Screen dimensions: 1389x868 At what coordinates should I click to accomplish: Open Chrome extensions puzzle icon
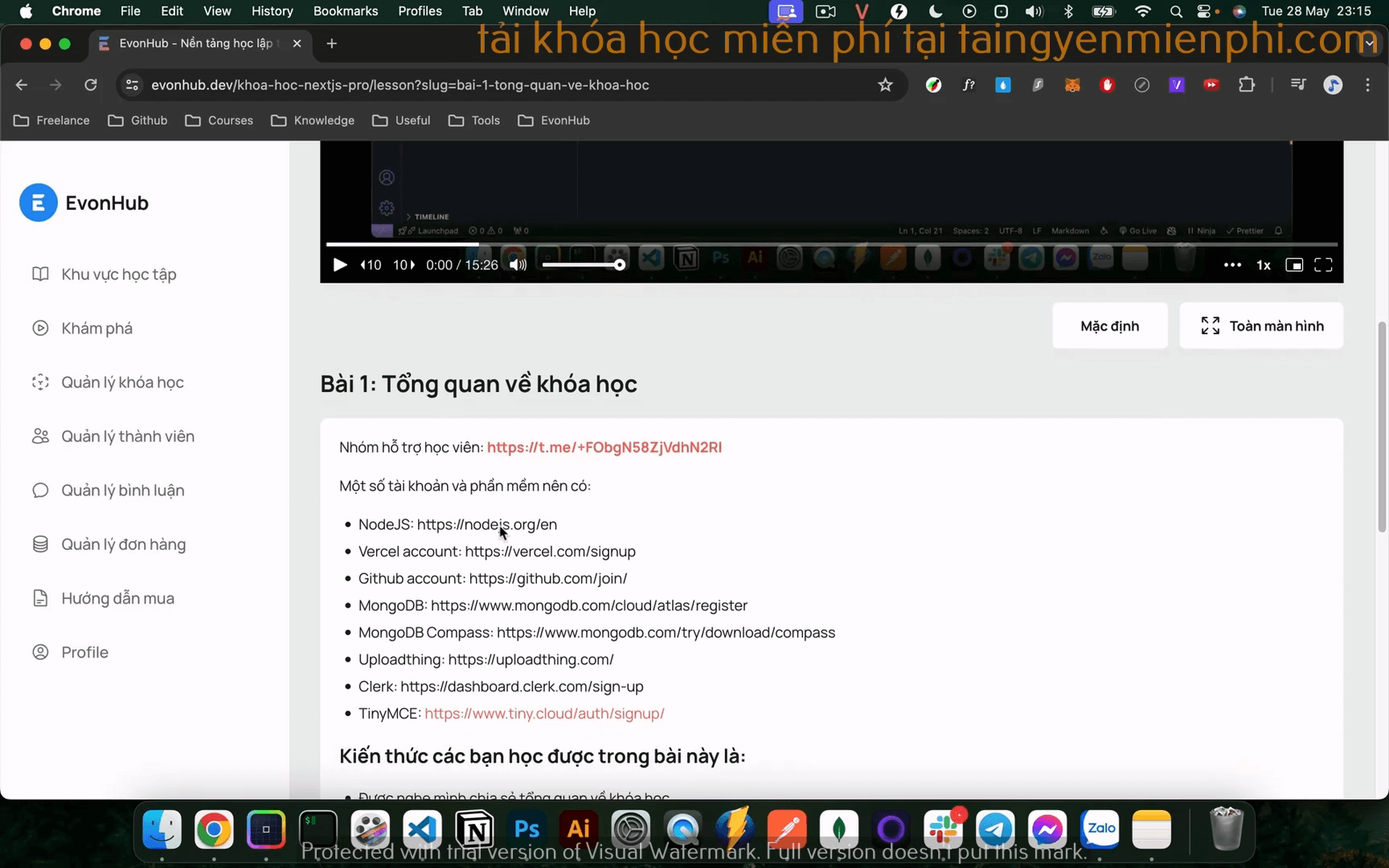1247,85
